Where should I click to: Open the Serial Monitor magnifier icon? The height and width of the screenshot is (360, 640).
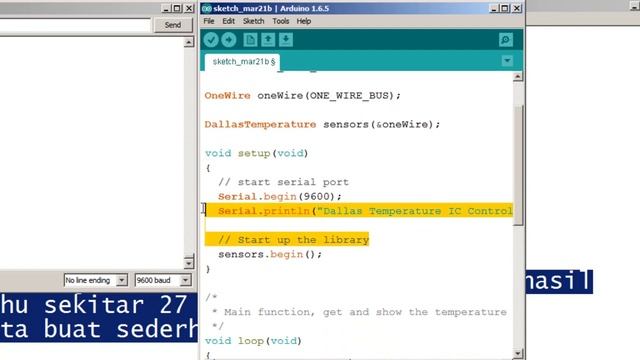tap(506, 40)
